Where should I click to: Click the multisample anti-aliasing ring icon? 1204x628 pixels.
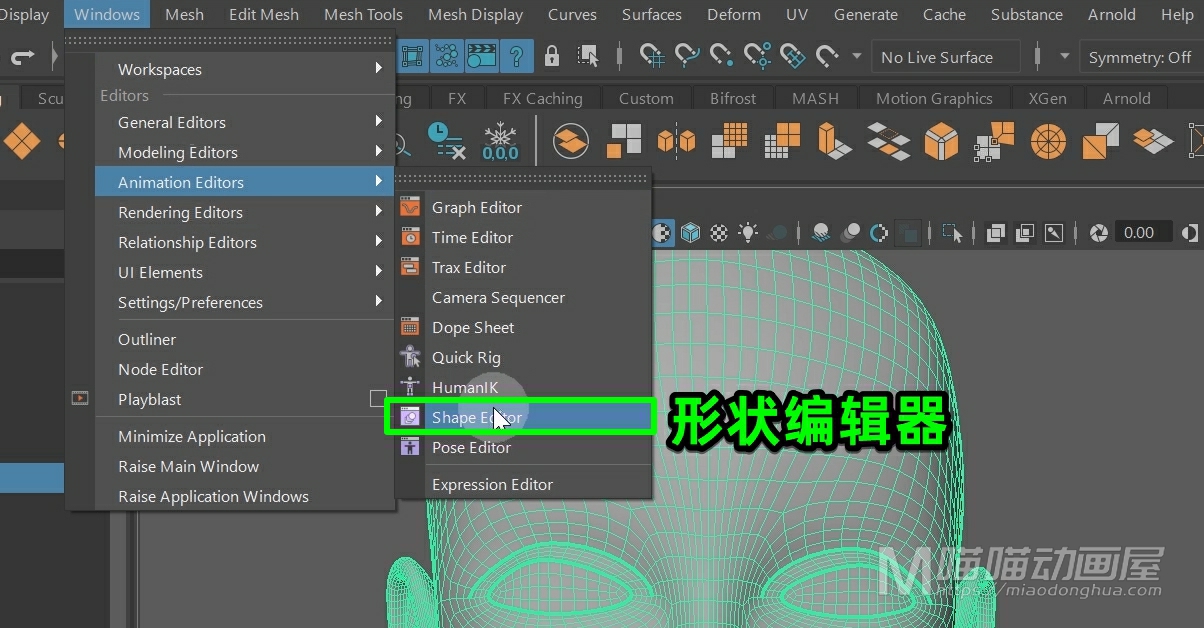[x=879, y=233]
